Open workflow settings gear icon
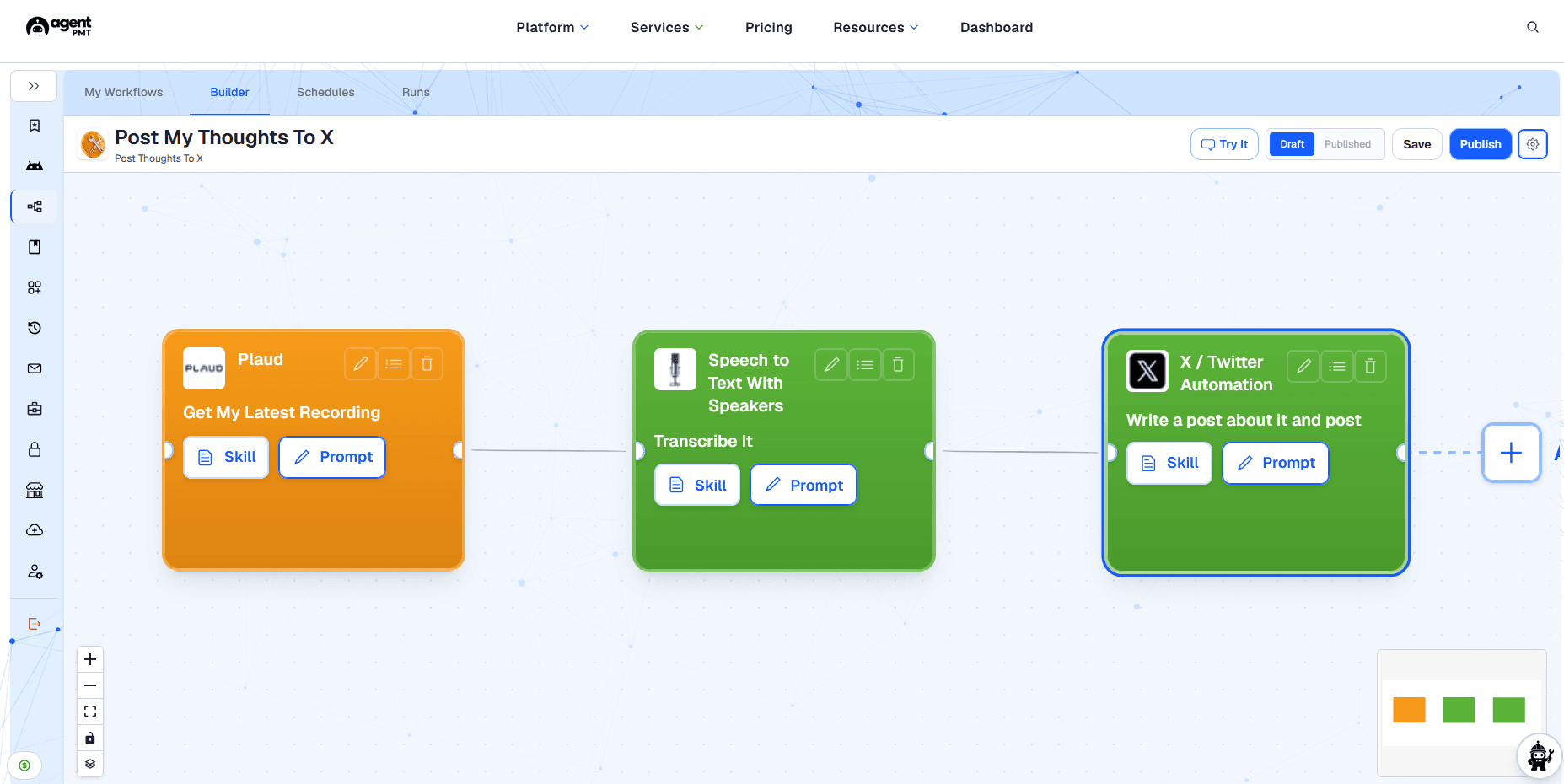This screenshot has height=784, width=1564. [x=1533, y=144]
